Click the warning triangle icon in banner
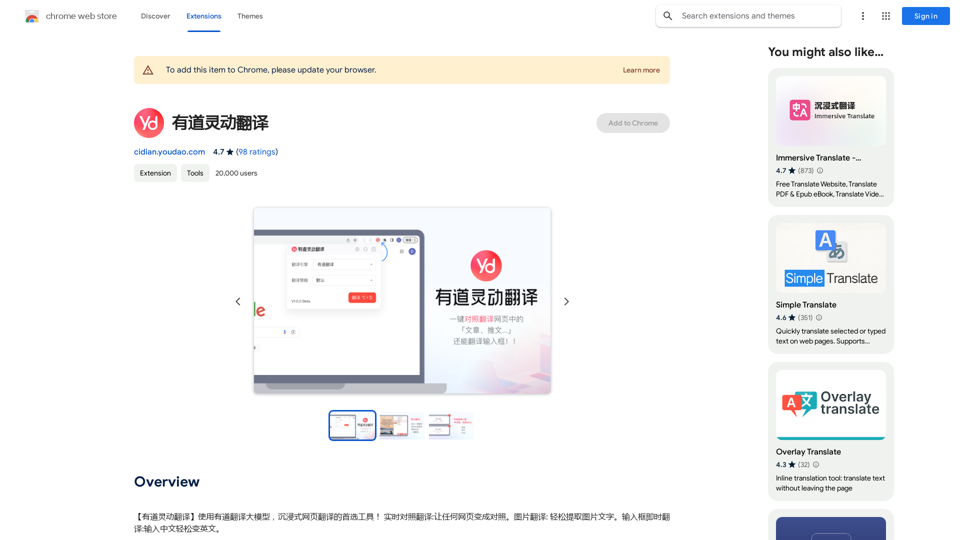Viewport: 960px width, 540px height. point(148,70)
